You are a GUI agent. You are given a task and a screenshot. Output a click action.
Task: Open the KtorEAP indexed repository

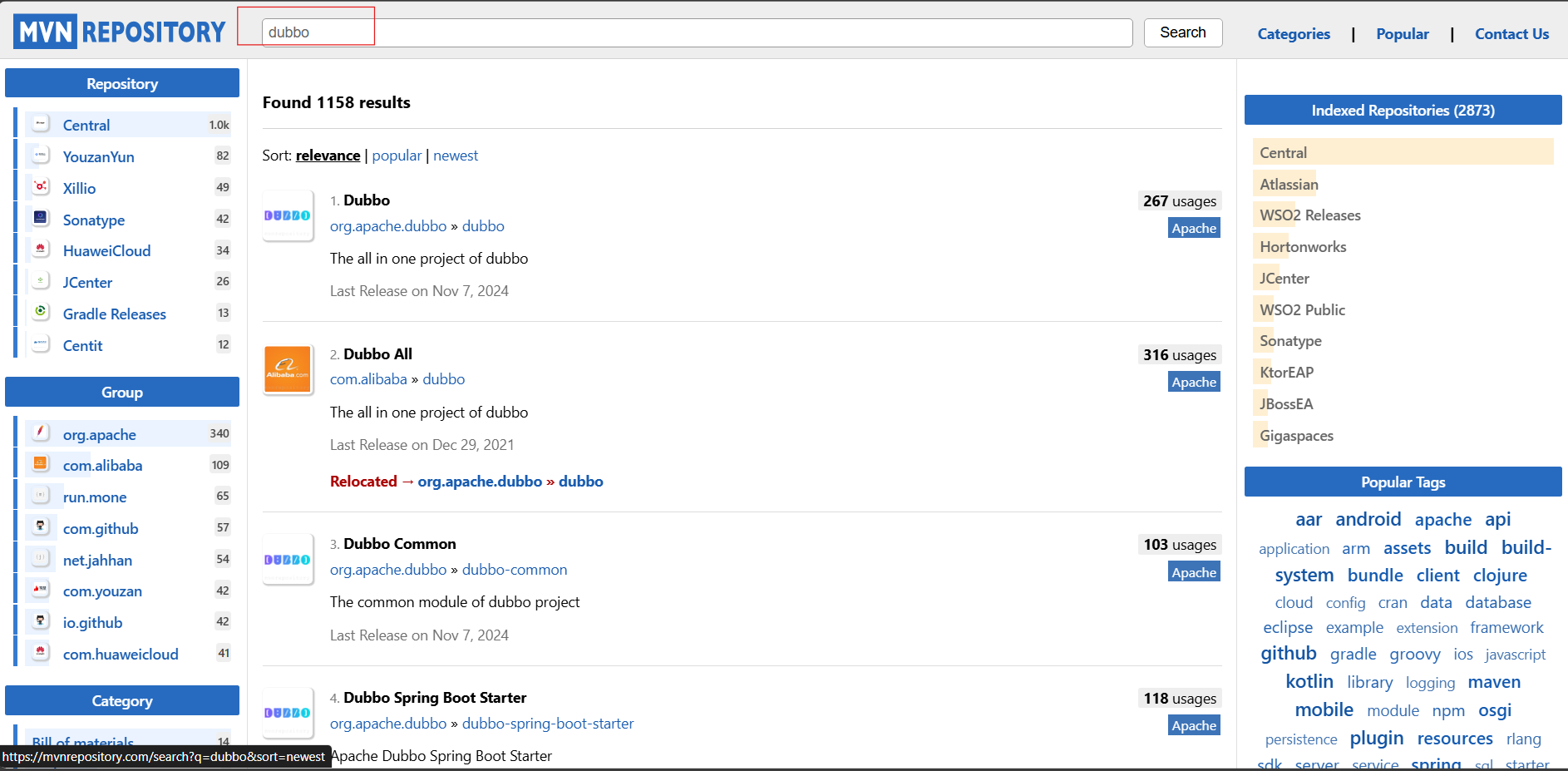(x=1286, y=373)
